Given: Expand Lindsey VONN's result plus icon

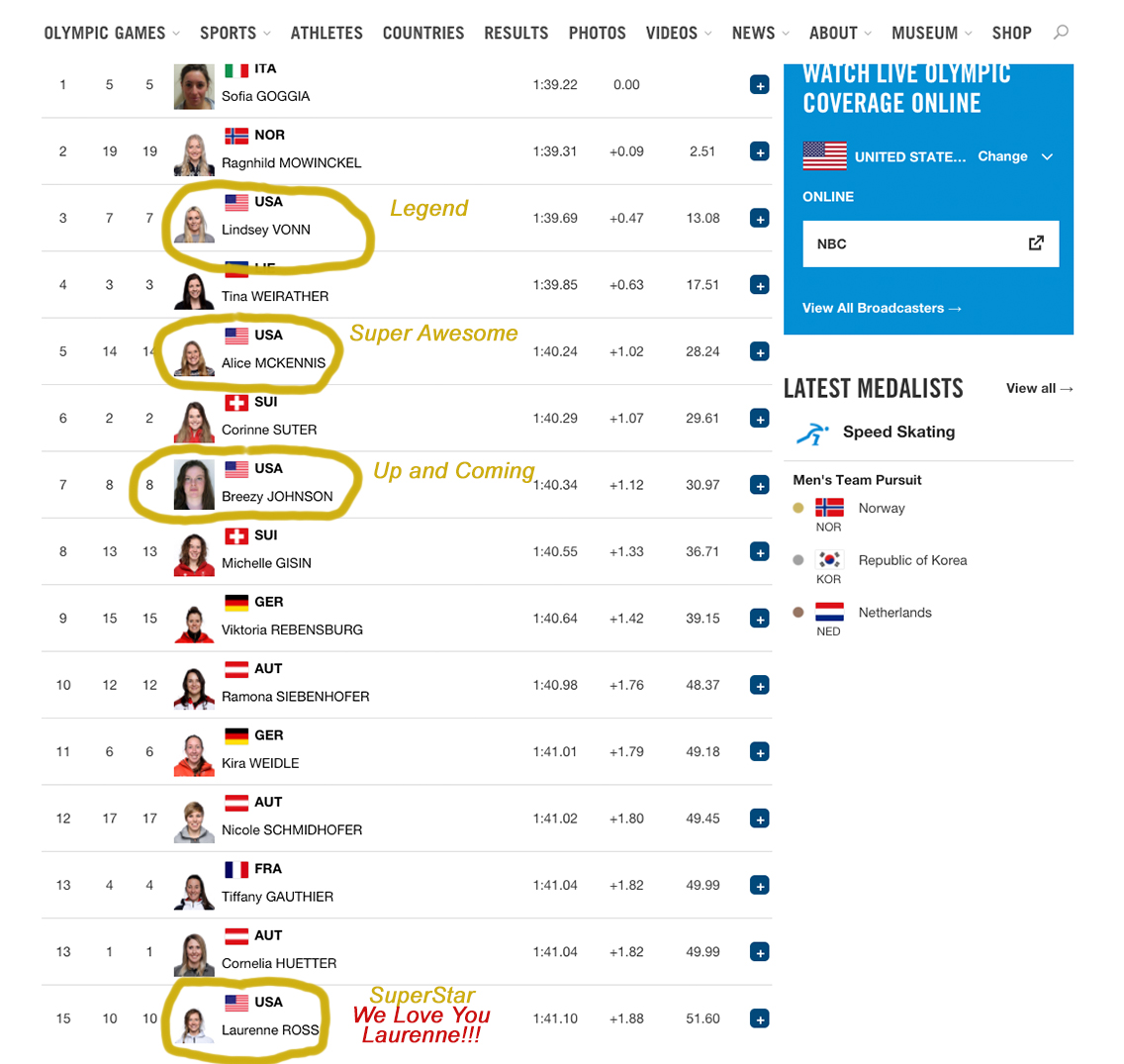Looking at the screenshot, I should point(759,218).
